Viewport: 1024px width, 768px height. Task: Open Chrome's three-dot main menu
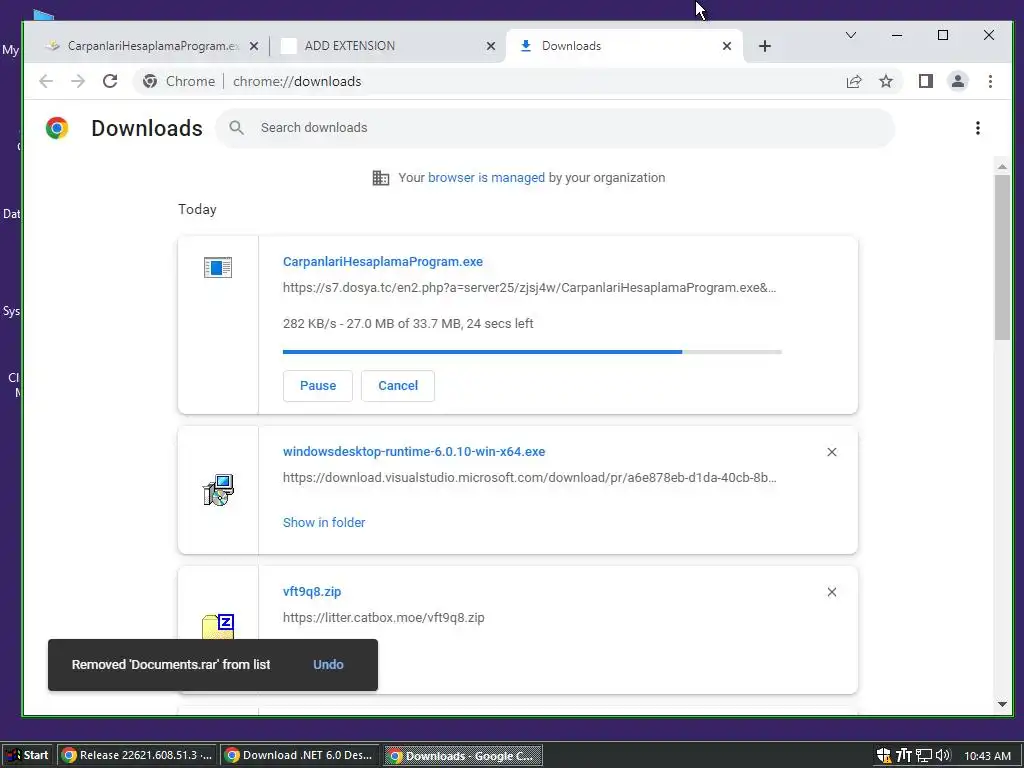[x=990, y=81]
